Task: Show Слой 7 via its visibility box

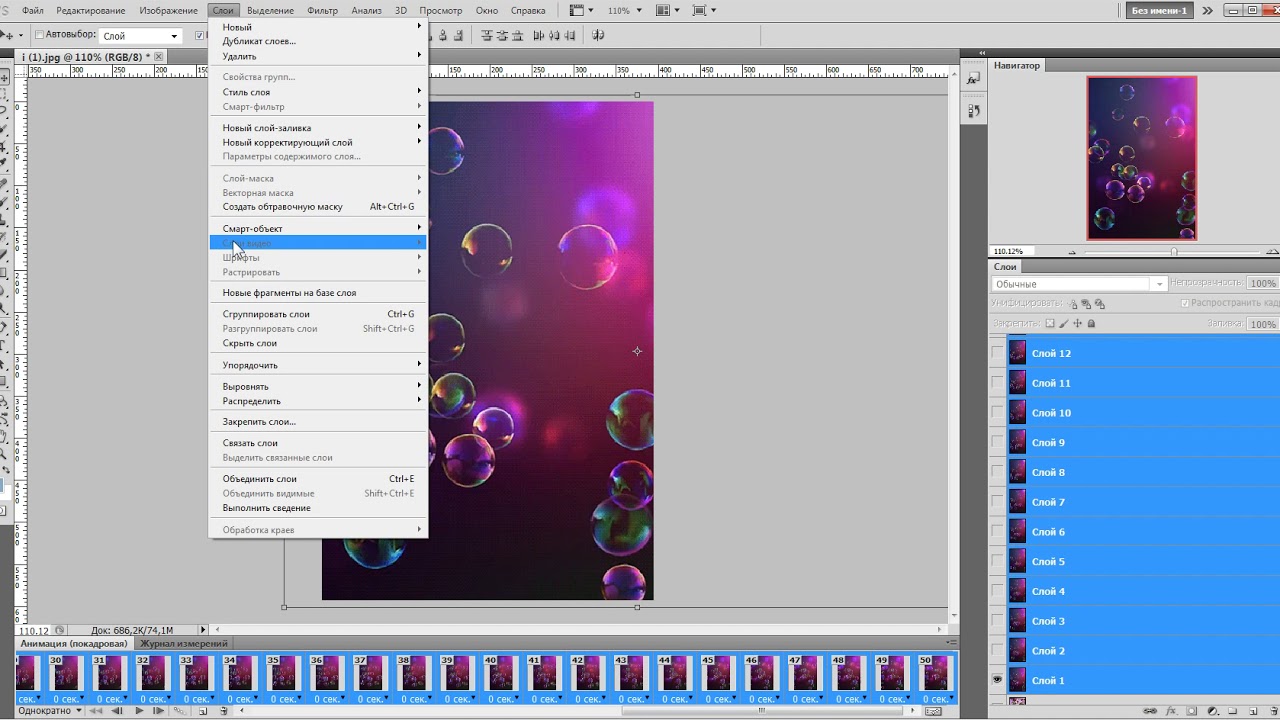Action: [x=997, y=501]
